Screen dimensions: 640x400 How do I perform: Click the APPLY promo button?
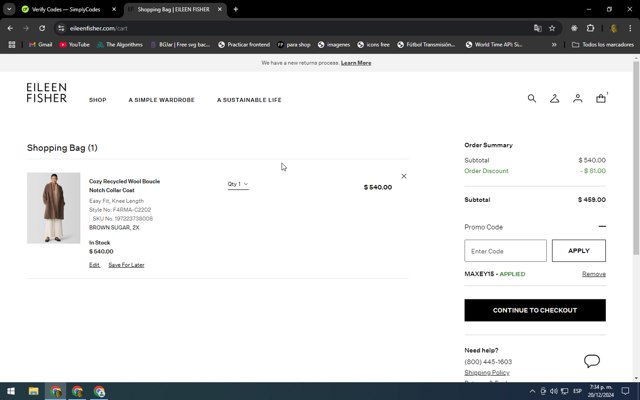click(578, 251)
